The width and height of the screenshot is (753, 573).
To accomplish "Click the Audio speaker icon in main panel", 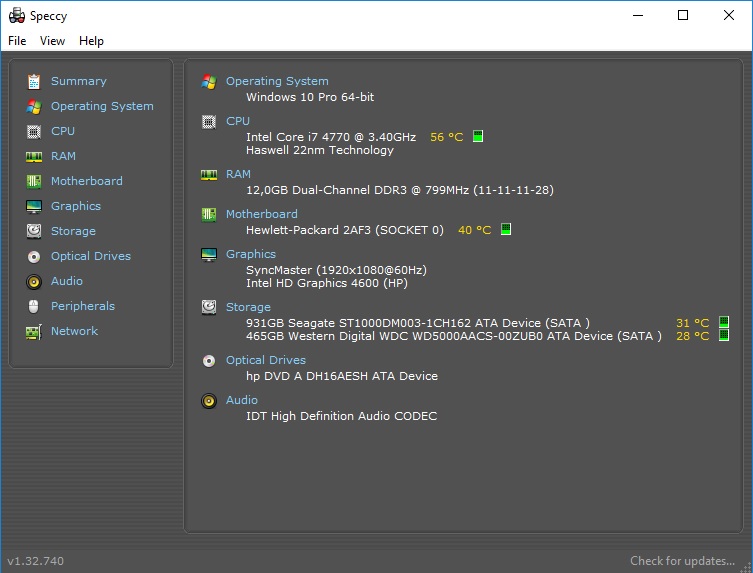I will pos(209,401).
